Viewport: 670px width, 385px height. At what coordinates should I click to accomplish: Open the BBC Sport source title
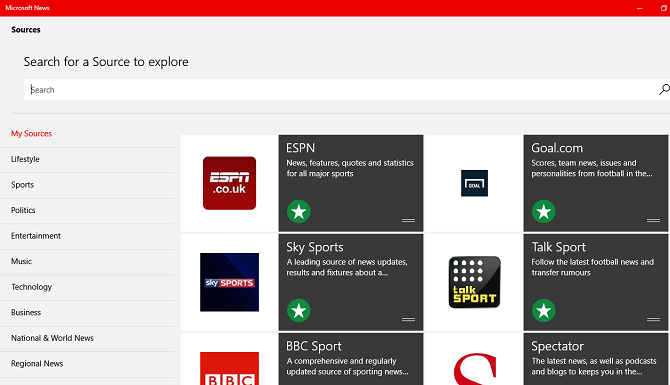314,346
